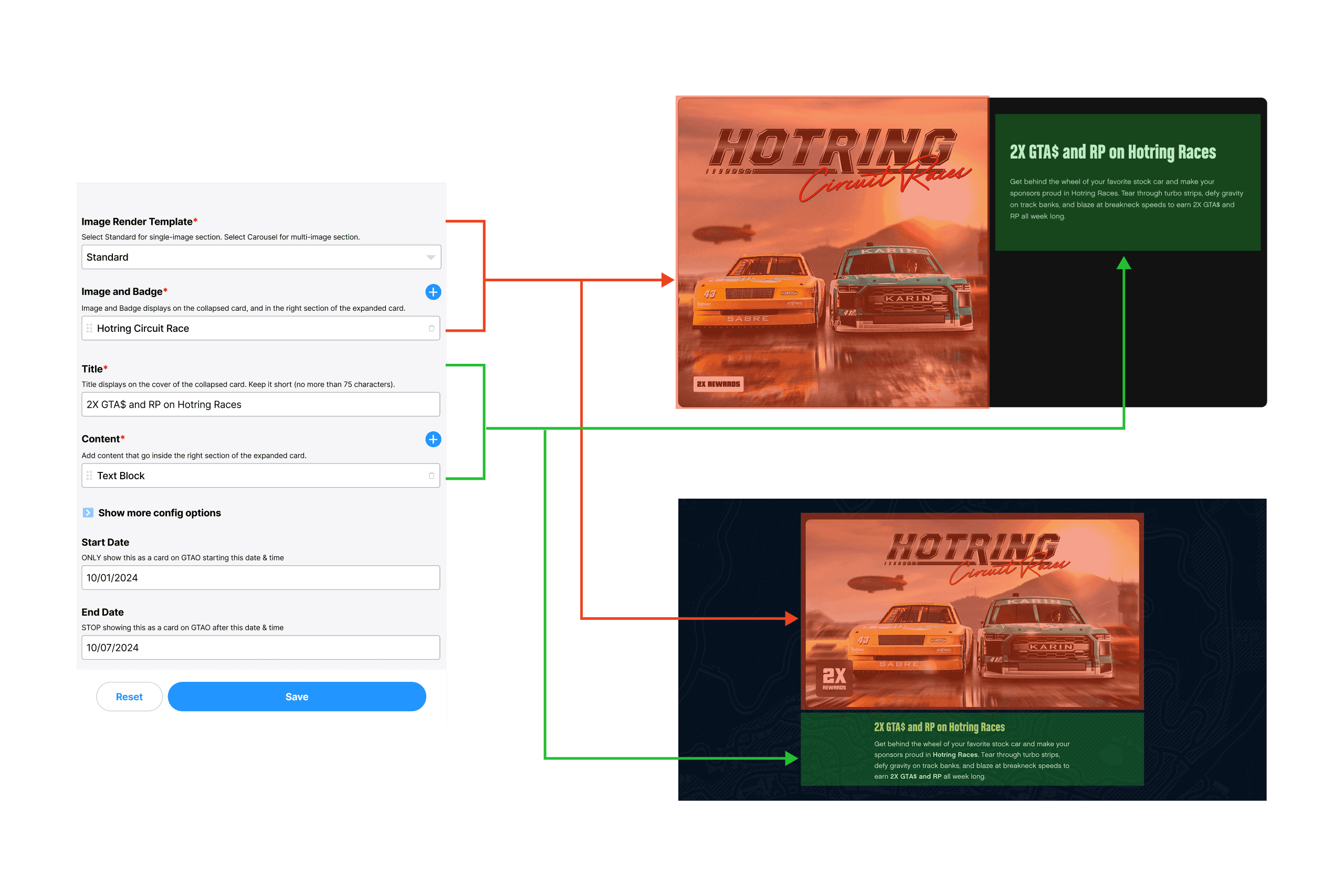Click the Reset button
1344x896 pixels.
pyautogui.click(x=129, y=697)
